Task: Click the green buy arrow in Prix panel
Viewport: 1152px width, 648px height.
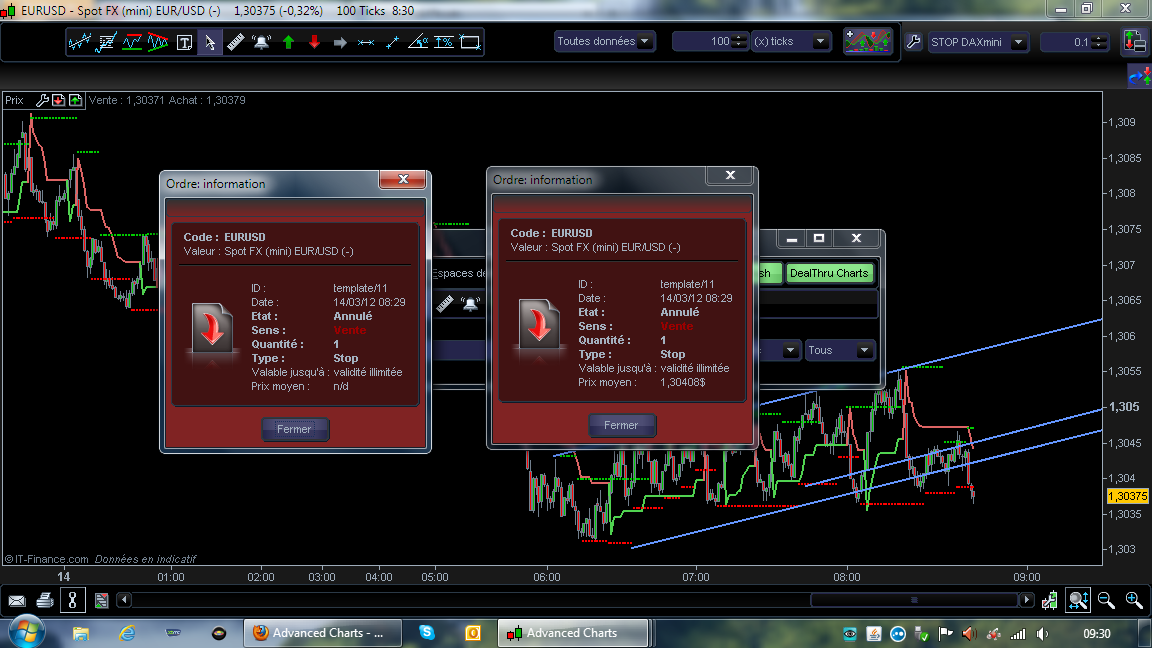Action: click(75, 100)
